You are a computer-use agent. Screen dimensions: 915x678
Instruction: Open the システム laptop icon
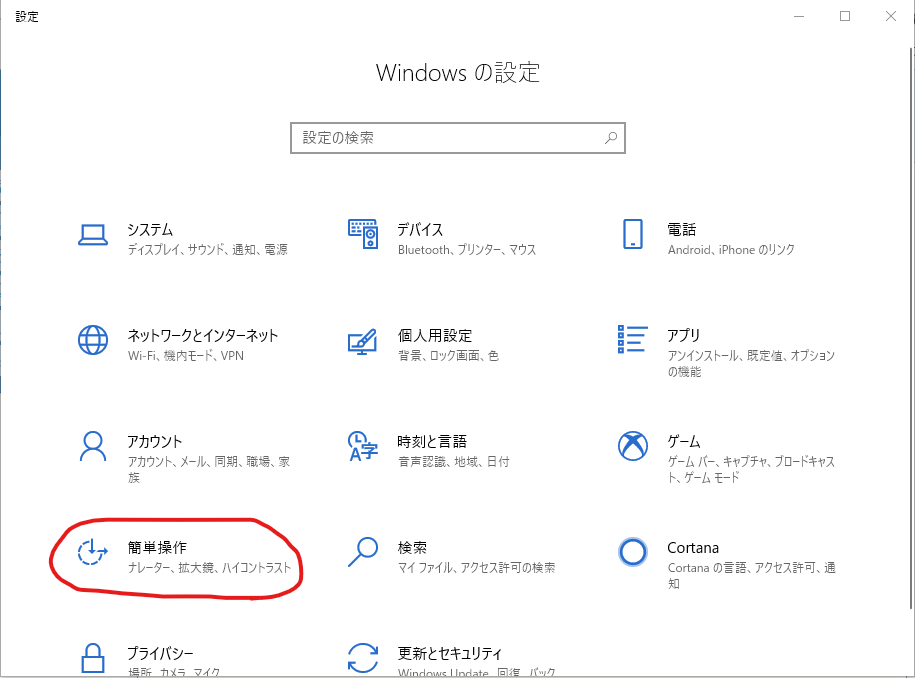(x=93, y=235)
